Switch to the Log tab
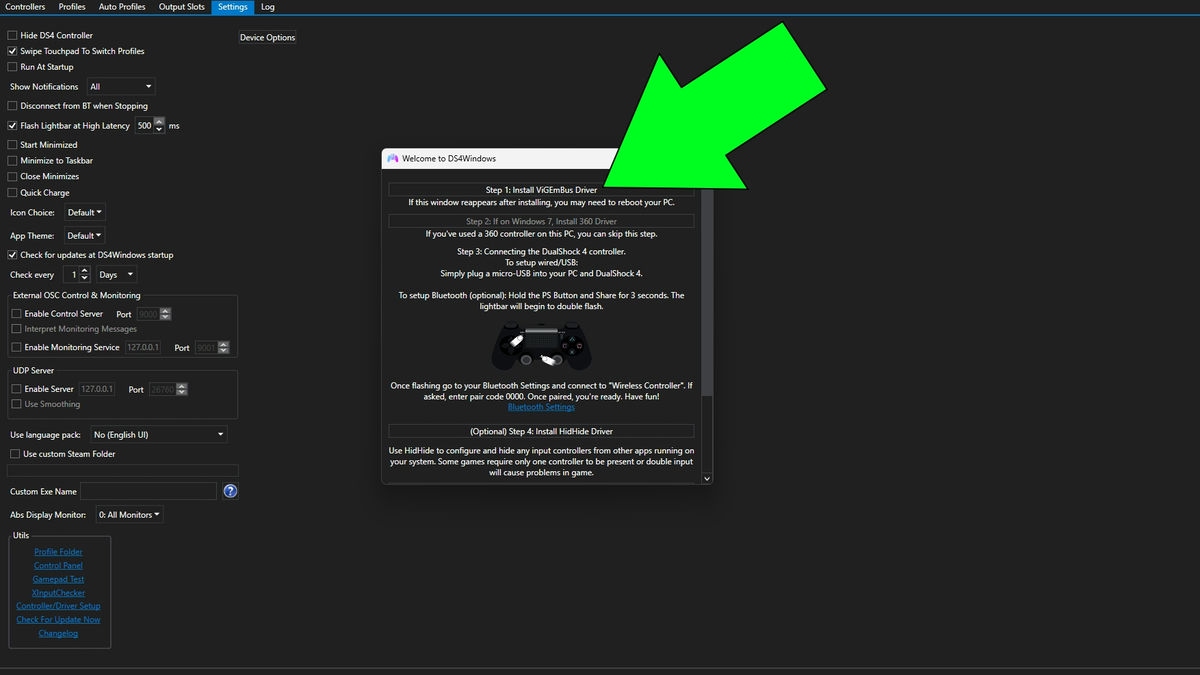Image resolution: width=1200 pixels, height=675 pixels. pyautogui.click(x=267, y=7)
